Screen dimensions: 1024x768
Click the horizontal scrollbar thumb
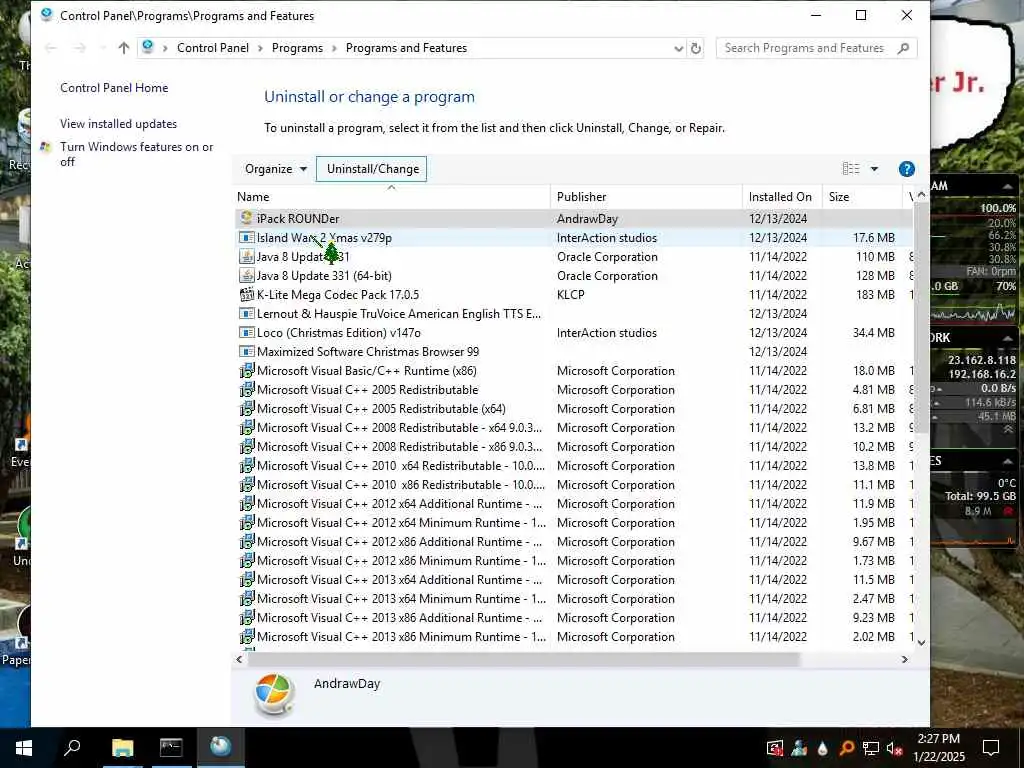[x=523, y=660]
